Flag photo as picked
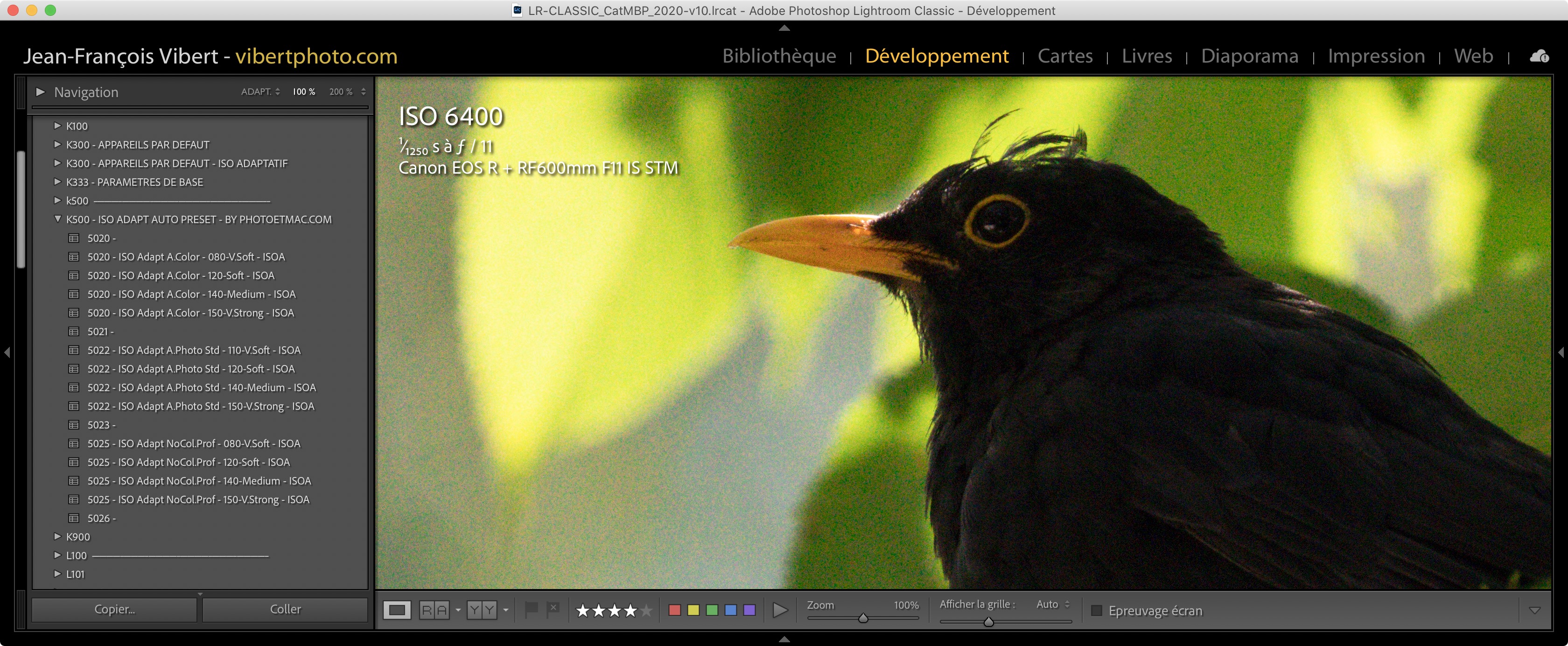Image resolution: width=1568 pixels, height=646 pixels. [531, 609]
